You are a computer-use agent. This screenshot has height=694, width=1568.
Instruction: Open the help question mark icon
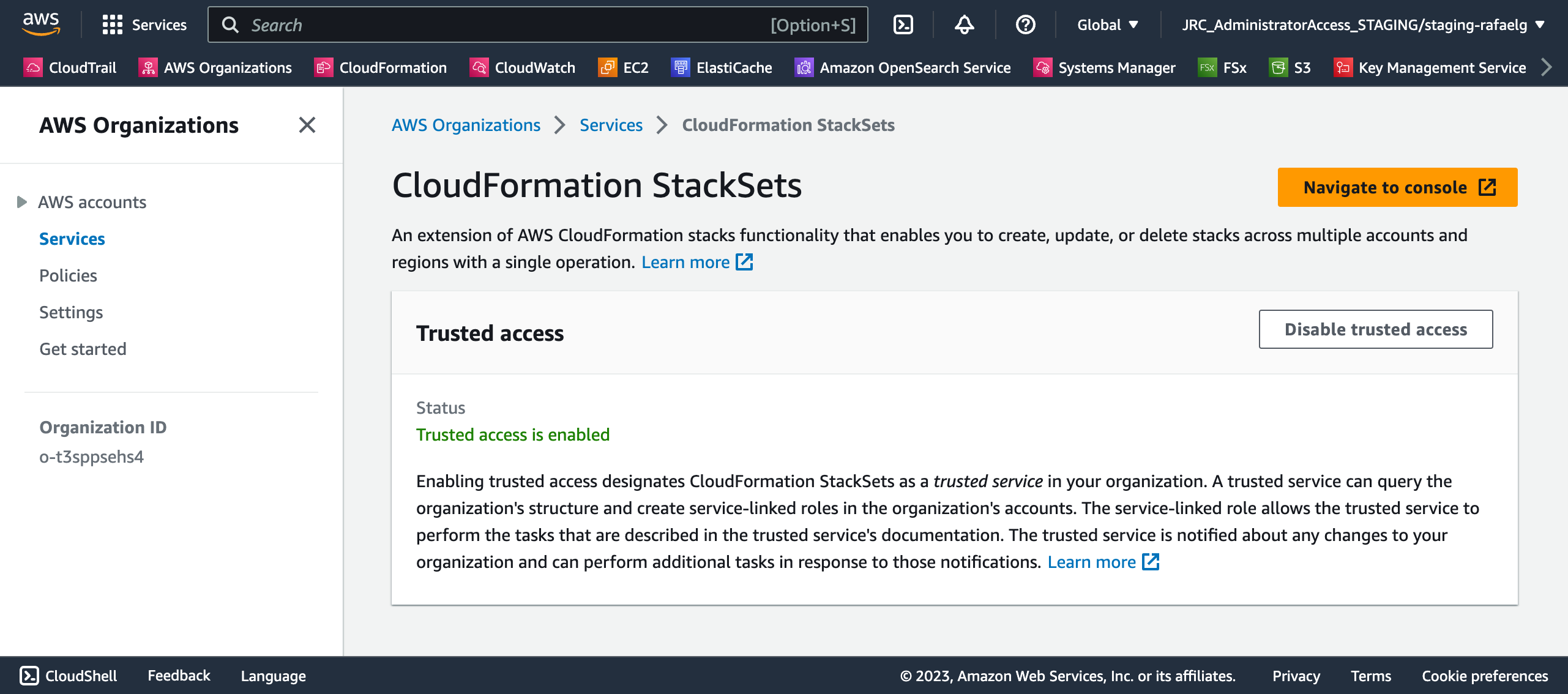pyautogui.click(x=1025, y=24)
